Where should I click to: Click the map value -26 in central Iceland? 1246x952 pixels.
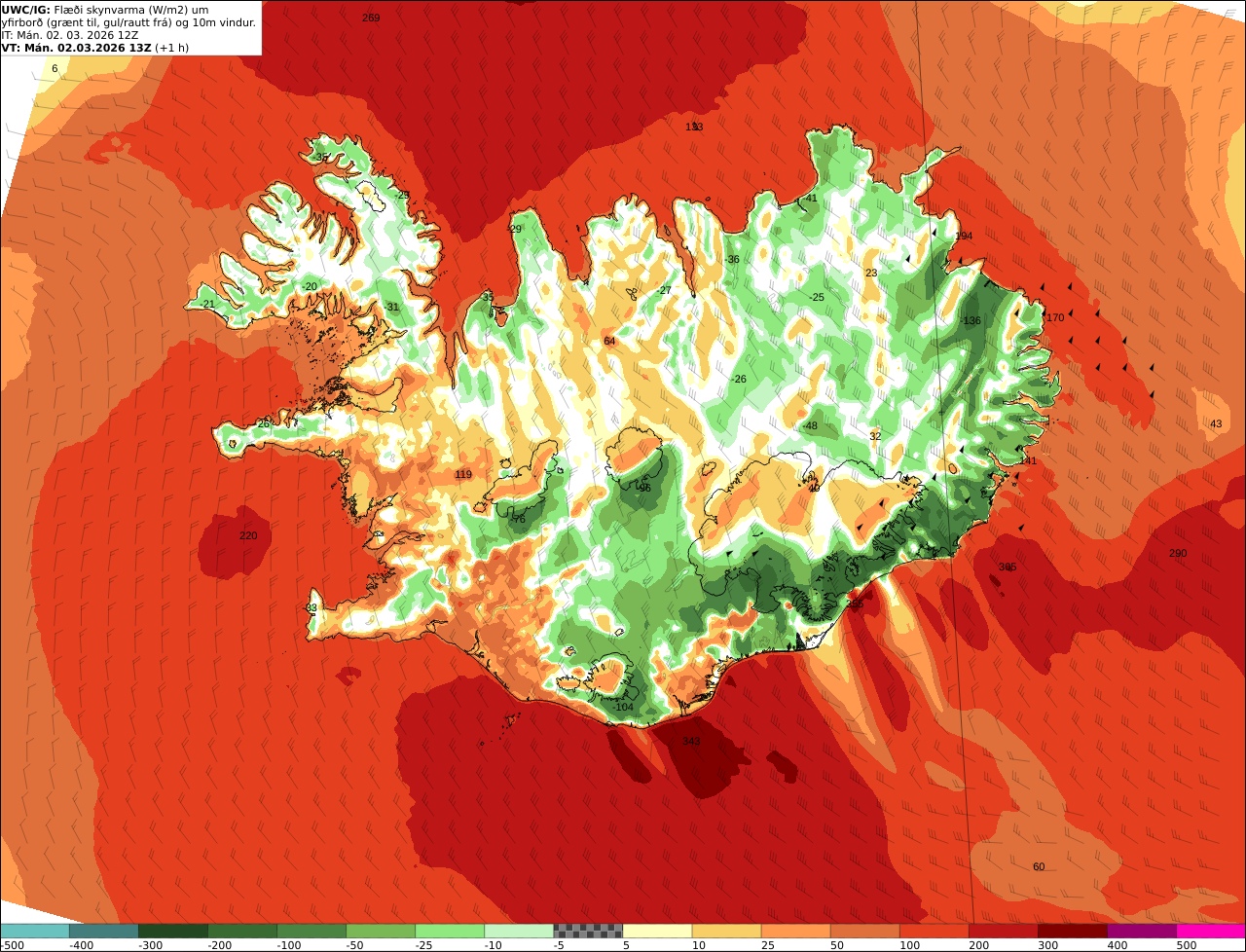[738, 379]
